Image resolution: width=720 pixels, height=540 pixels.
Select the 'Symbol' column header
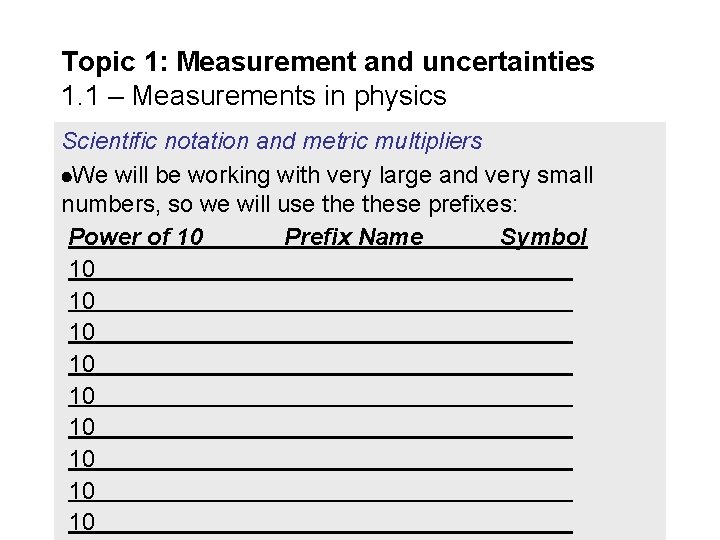click(x=543, y=237)
